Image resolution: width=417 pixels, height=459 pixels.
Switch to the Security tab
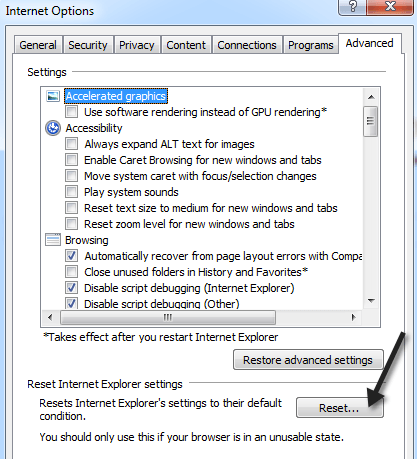point(88,45)
